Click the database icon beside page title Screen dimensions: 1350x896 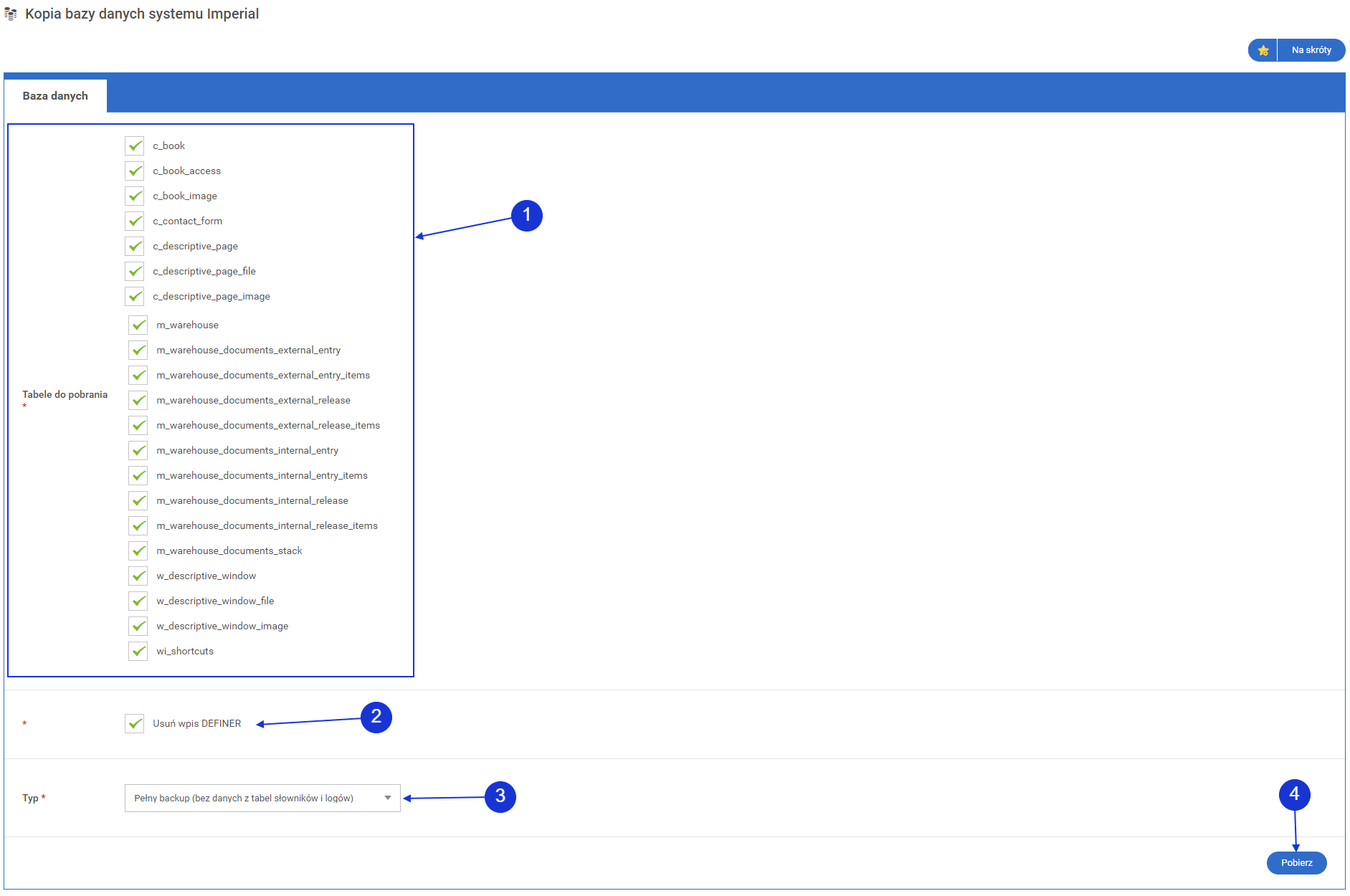[11, 14]
